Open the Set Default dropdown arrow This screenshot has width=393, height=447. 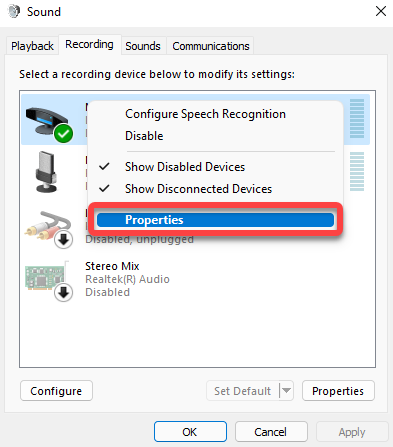[286, 390]
